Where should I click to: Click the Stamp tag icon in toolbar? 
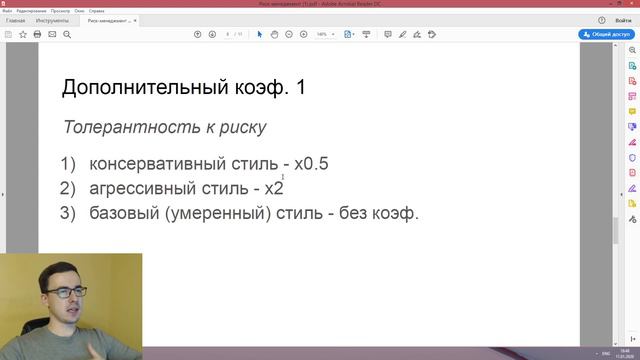tap(432, 34)
